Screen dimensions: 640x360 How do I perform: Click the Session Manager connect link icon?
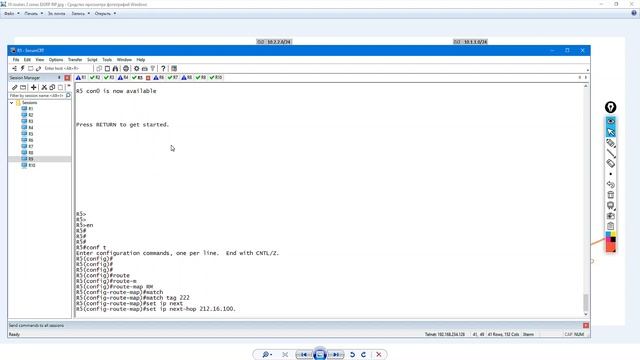point(14,87)
